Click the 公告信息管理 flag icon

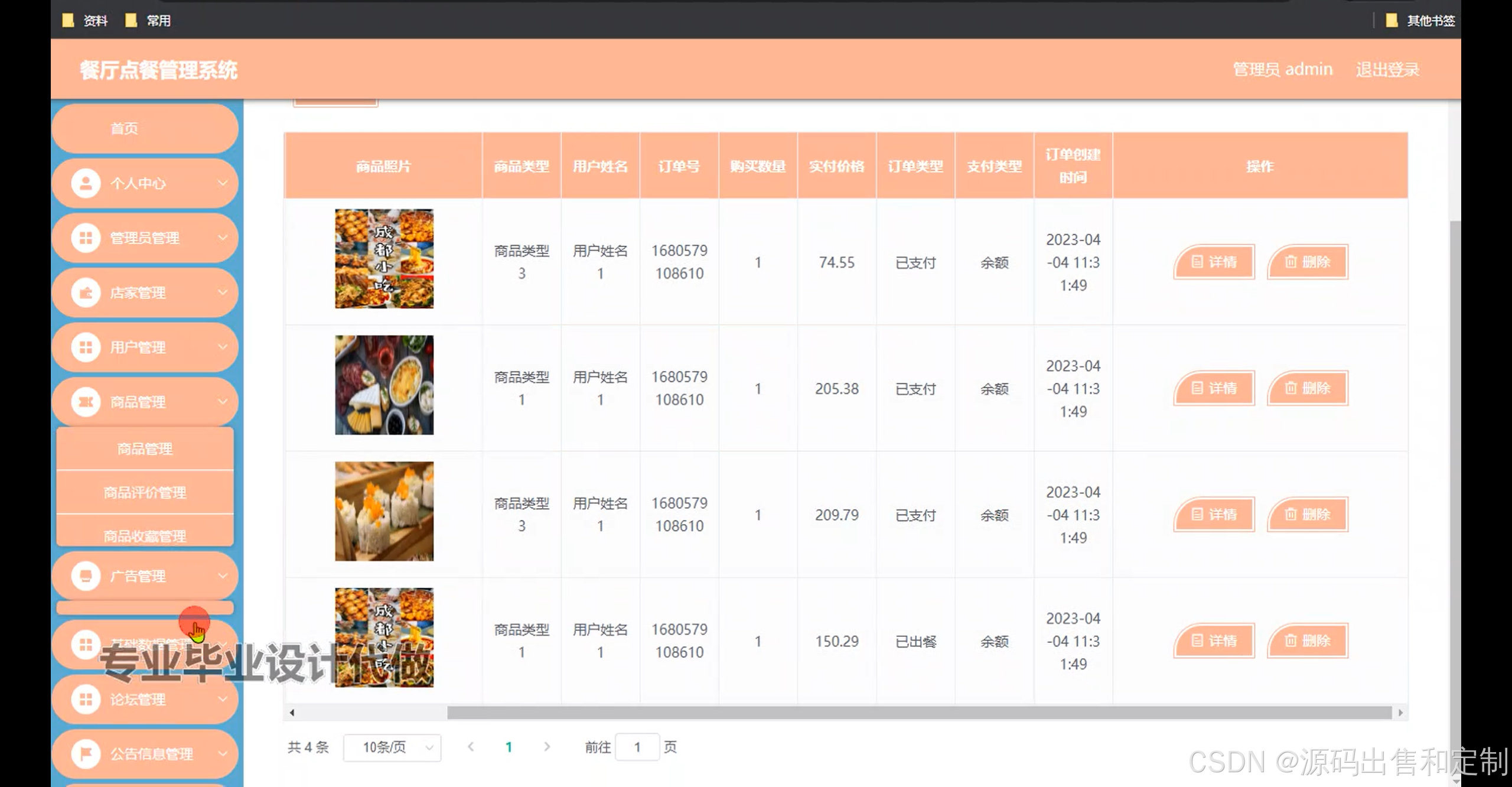tap(86, 754)
